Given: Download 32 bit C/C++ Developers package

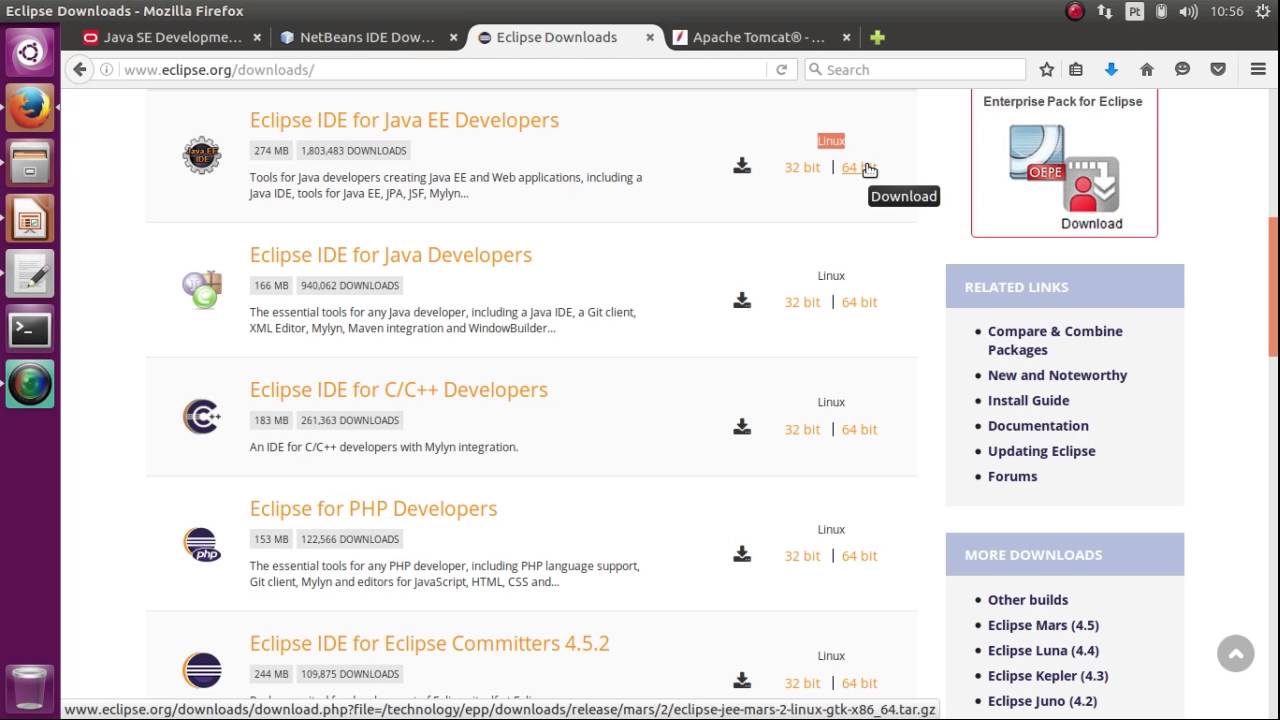Looking at the screenshot, I should 802,429.
